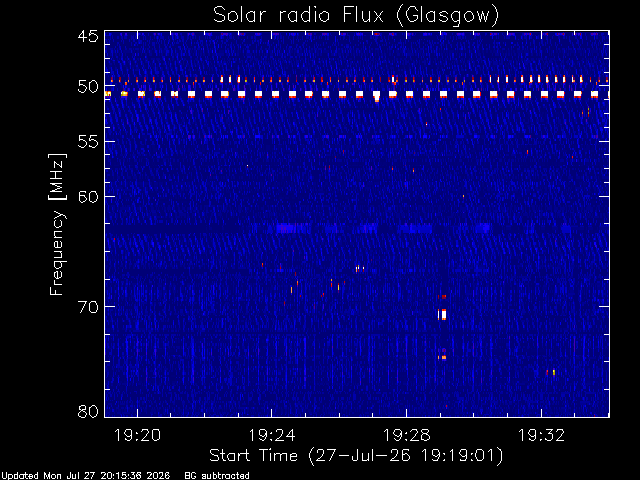This screenshot has height=480, width=640.
Task: Click the small white burst cluster near 19:26
Action: click(x=360, y=269)
